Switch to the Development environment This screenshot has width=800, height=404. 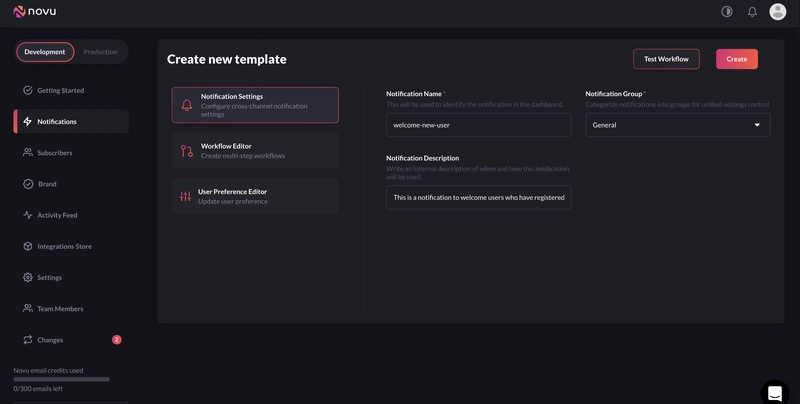tap(45, 52)
